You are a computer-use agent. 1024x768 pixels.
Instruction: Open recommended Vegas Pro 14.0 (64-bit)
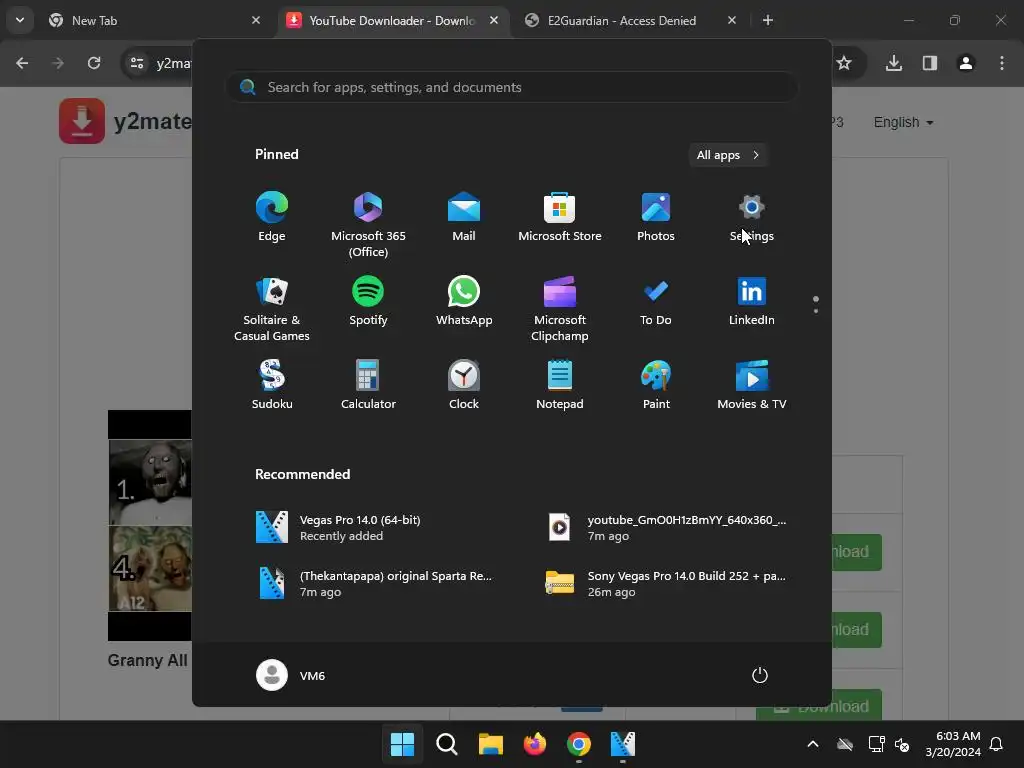coord(368,528)
